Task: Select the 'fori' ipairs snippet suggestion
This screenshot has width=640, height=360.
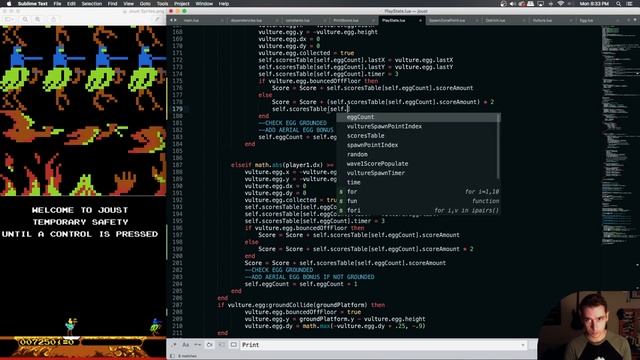Action: (418, 211)
